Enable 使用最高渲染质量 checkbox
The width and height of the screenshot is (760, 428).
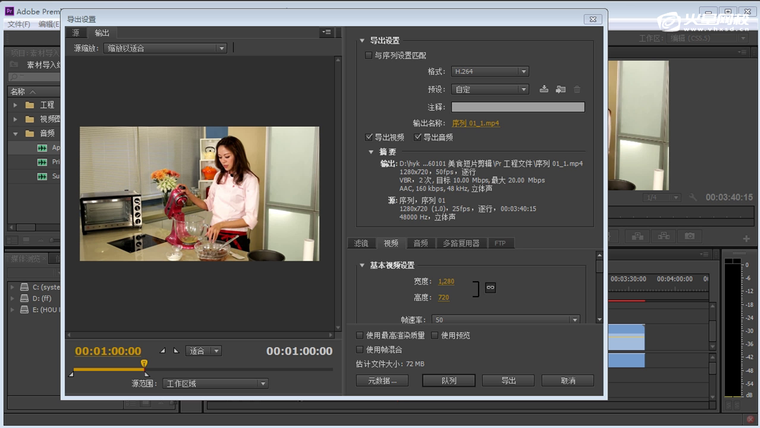click(360, 335)
